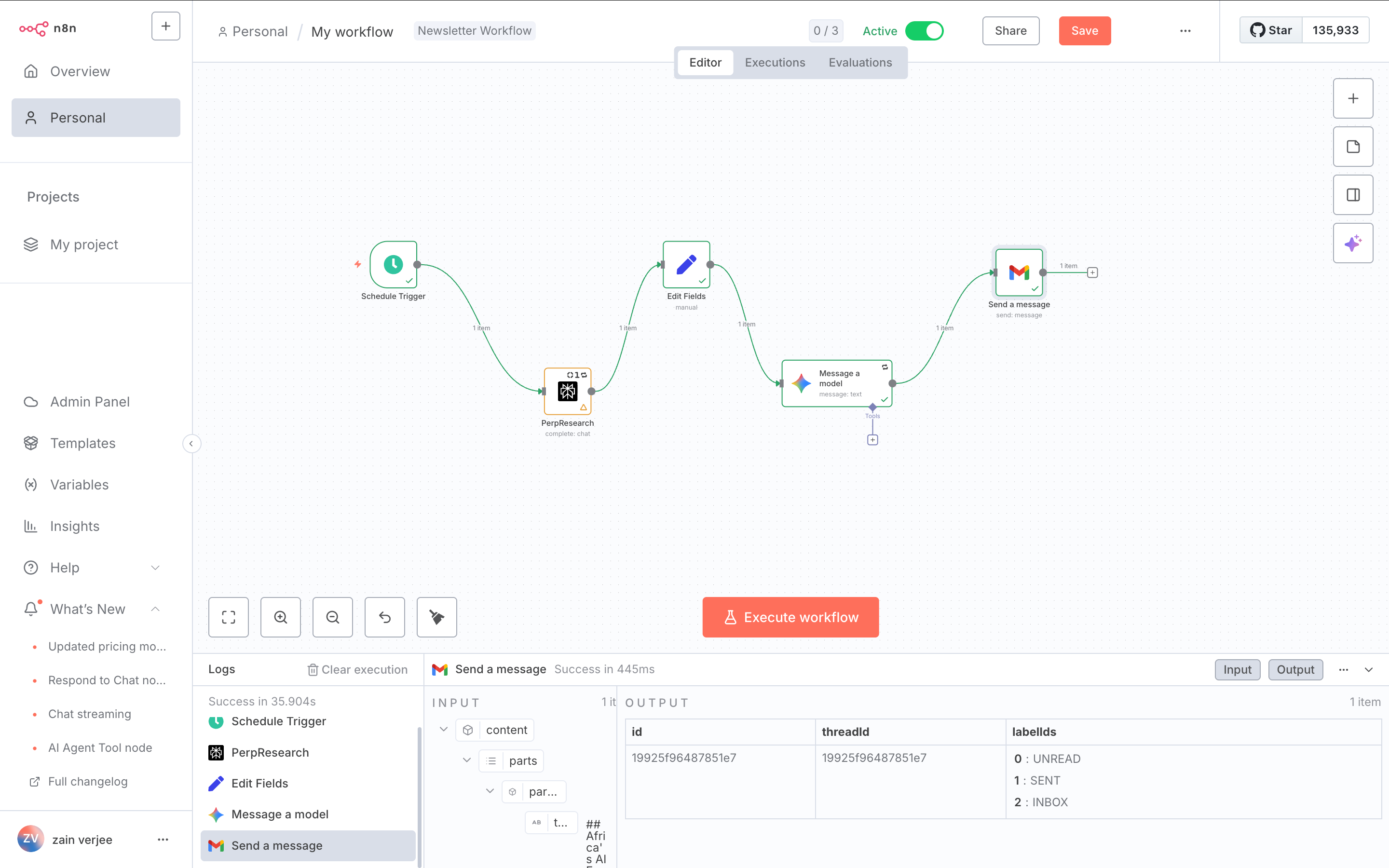Switch to the Executions tab
The image size is (1389, 868).
pyautogui.click(x=775, y=63)
